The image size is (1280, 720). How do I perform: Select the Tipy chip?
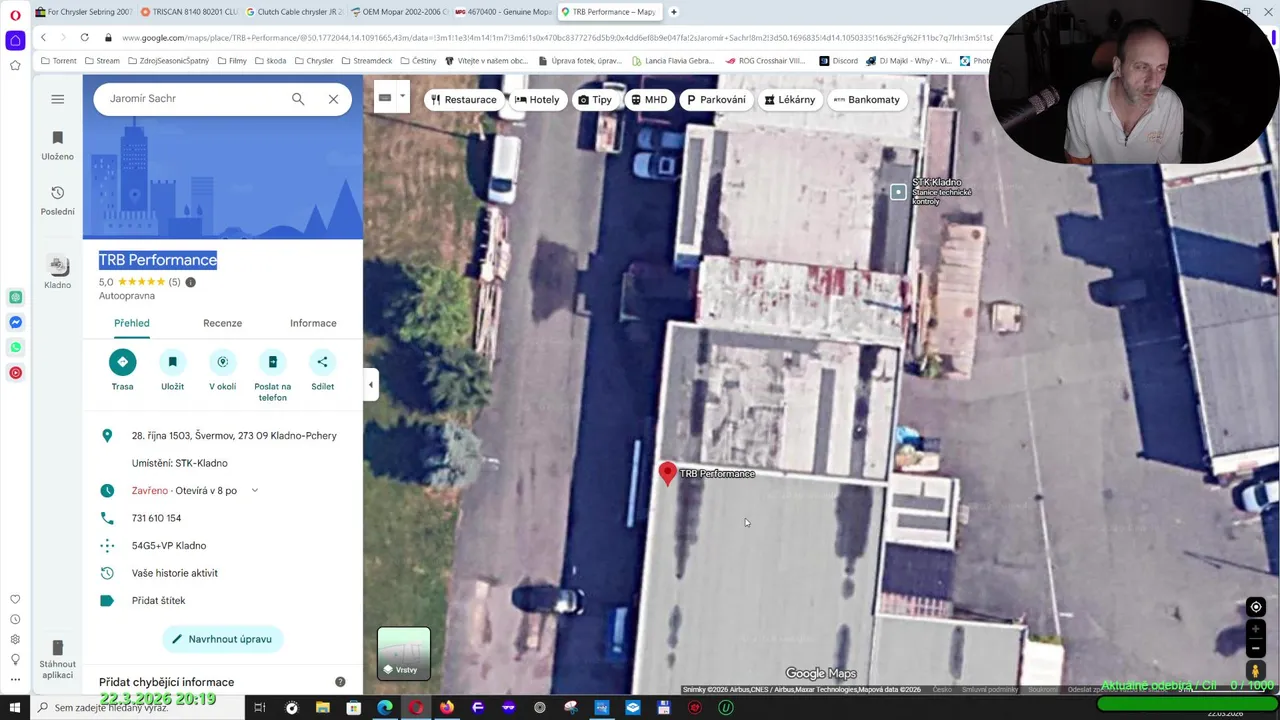click(x=595, y=100)
